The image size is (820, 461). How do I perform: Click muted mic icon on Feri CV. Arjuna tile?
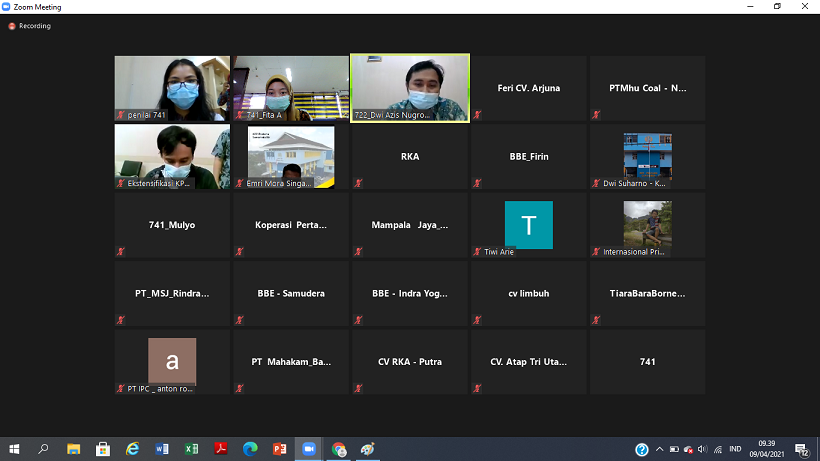[x=477, y=115]
